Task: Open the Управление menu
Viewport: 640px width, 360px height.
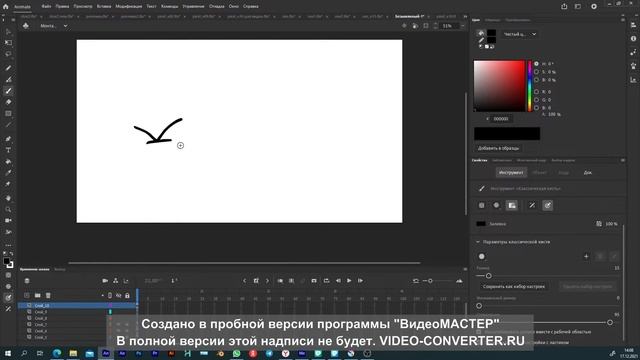Action: tap(193, 7)
